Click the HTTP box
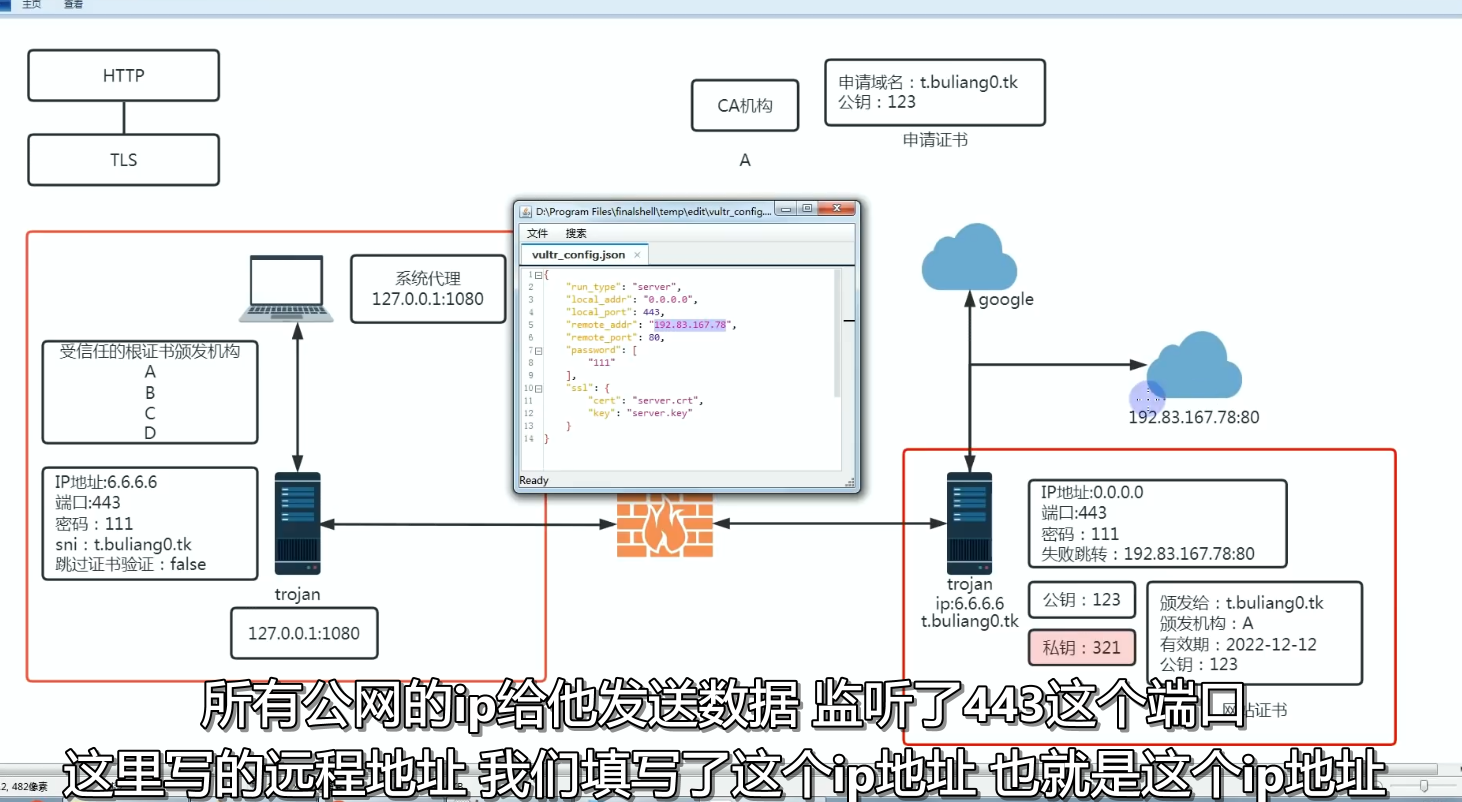This screenshot has height=802, width=1462. [x=124, y=76]
